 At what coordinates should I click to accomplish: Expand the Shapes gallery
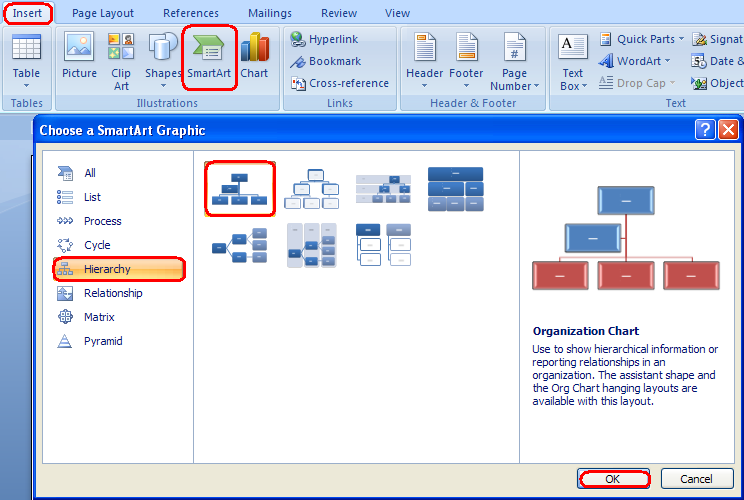pos(163,61)
